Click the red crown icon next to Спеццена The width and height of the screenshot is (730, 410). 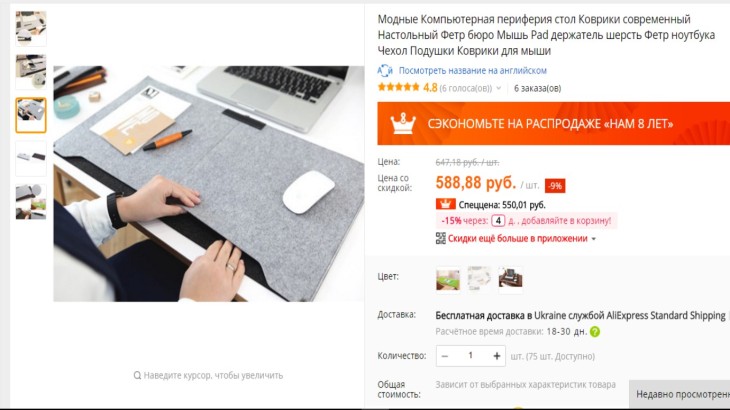[x=445, y=204]
